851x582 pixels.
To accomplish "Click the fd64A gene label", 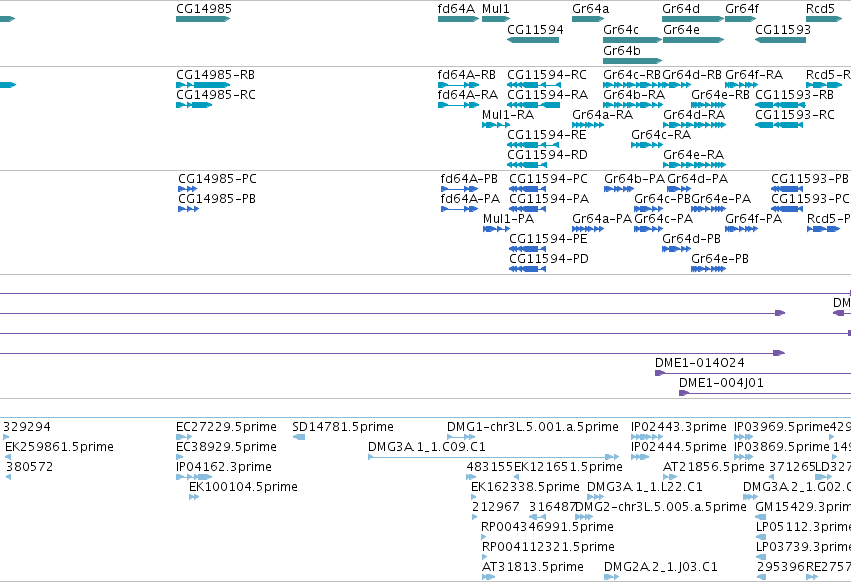I will pos(456,9).
